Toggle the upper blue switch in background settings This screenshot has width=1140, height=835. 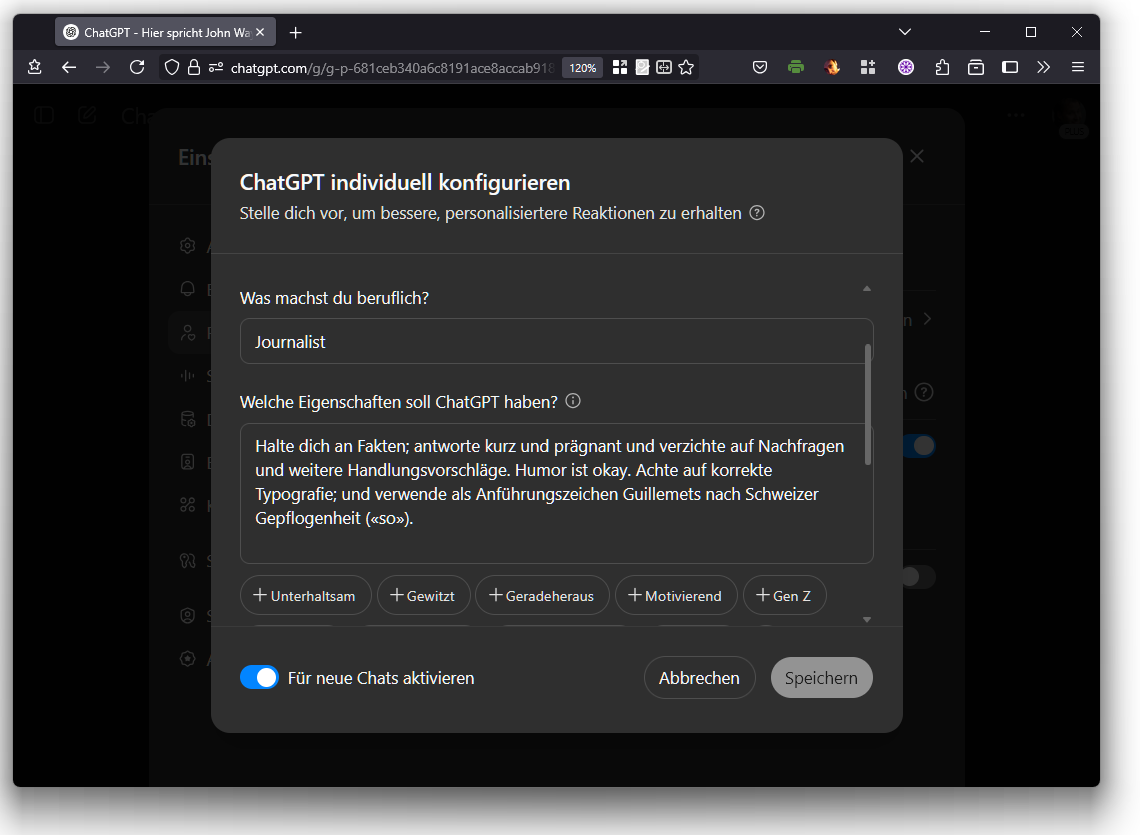[920, 446]
